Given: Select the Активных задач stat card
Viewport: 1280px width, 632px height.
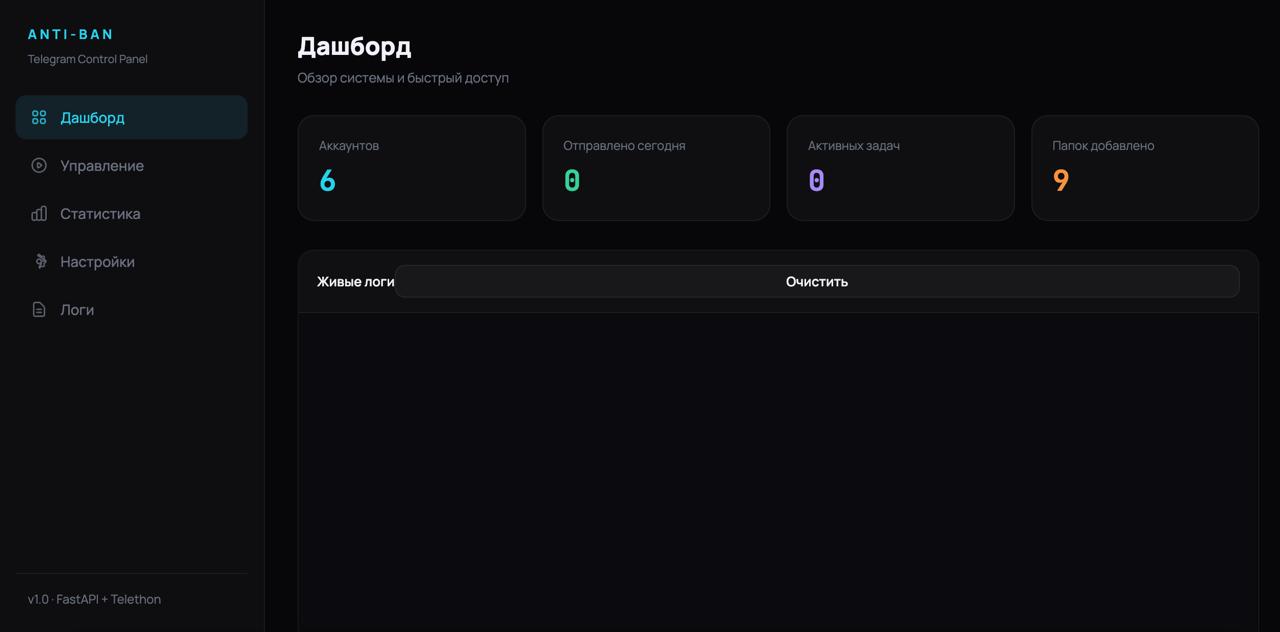Looking at the screenshot, I should [x=900, y=168].
